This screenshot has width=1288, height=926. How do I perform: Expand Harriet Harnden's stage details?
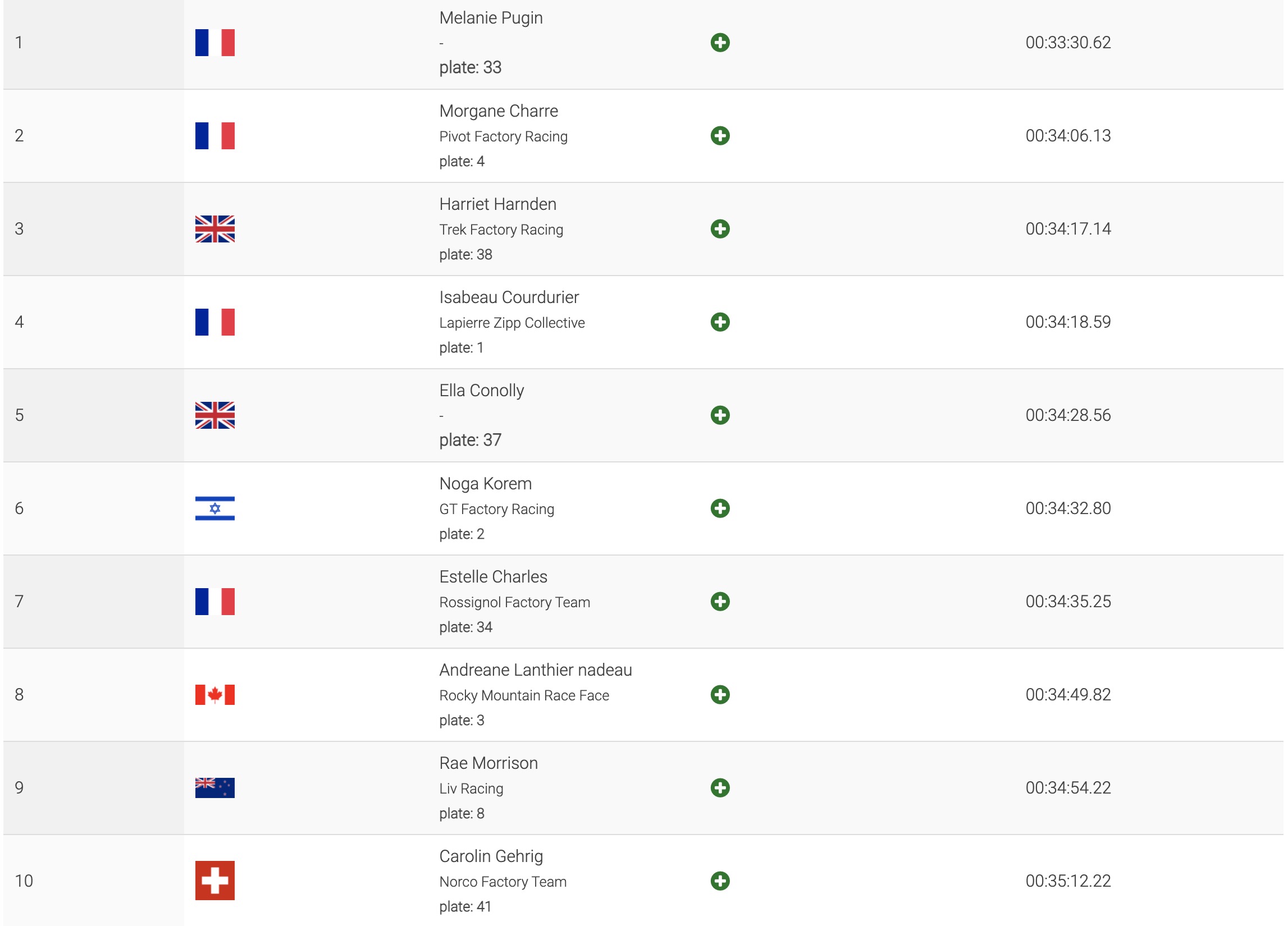(720, 229)
